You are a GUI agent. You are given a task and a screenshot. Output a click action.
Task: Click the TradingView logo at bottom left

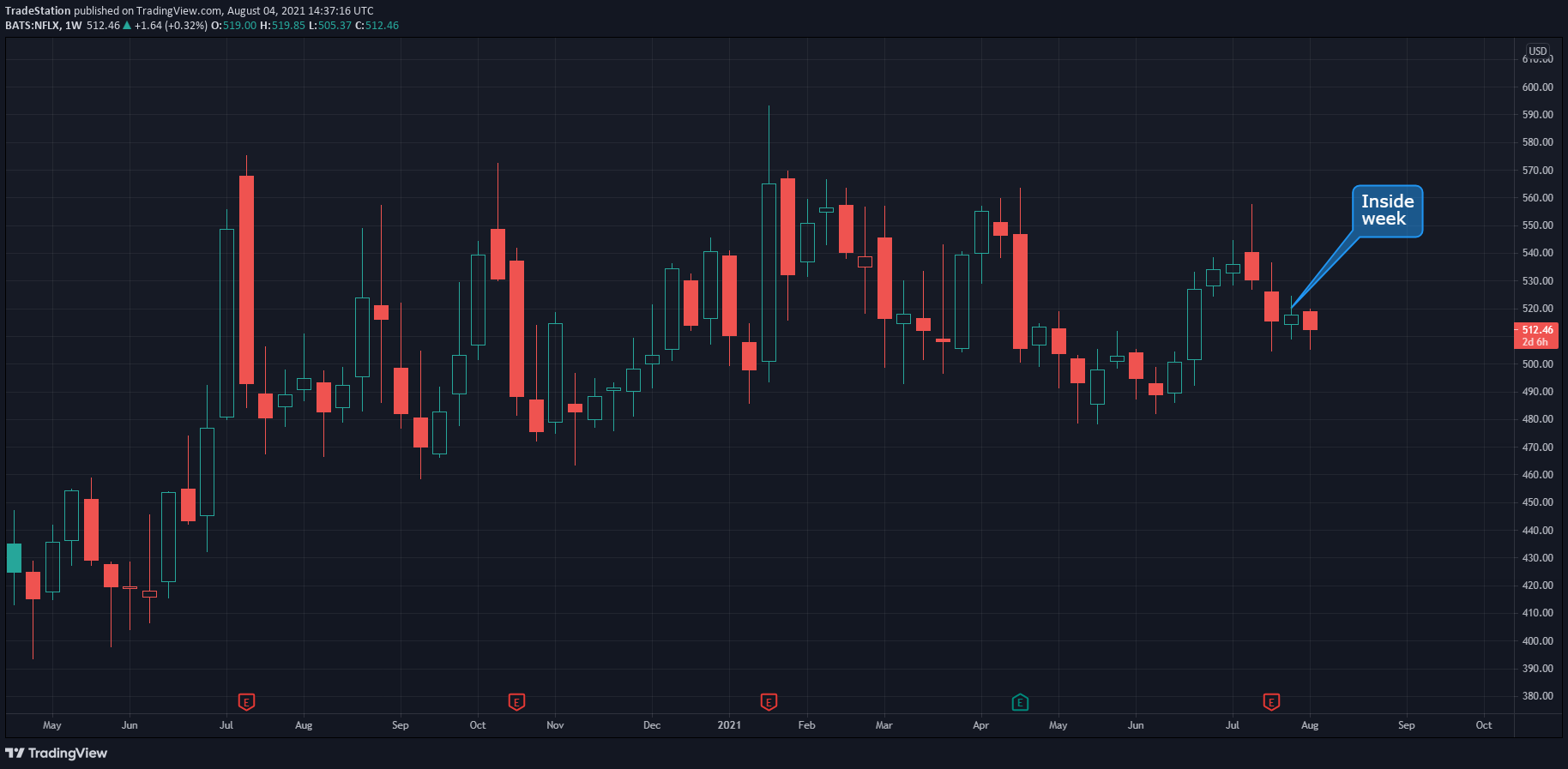(57, 753)
